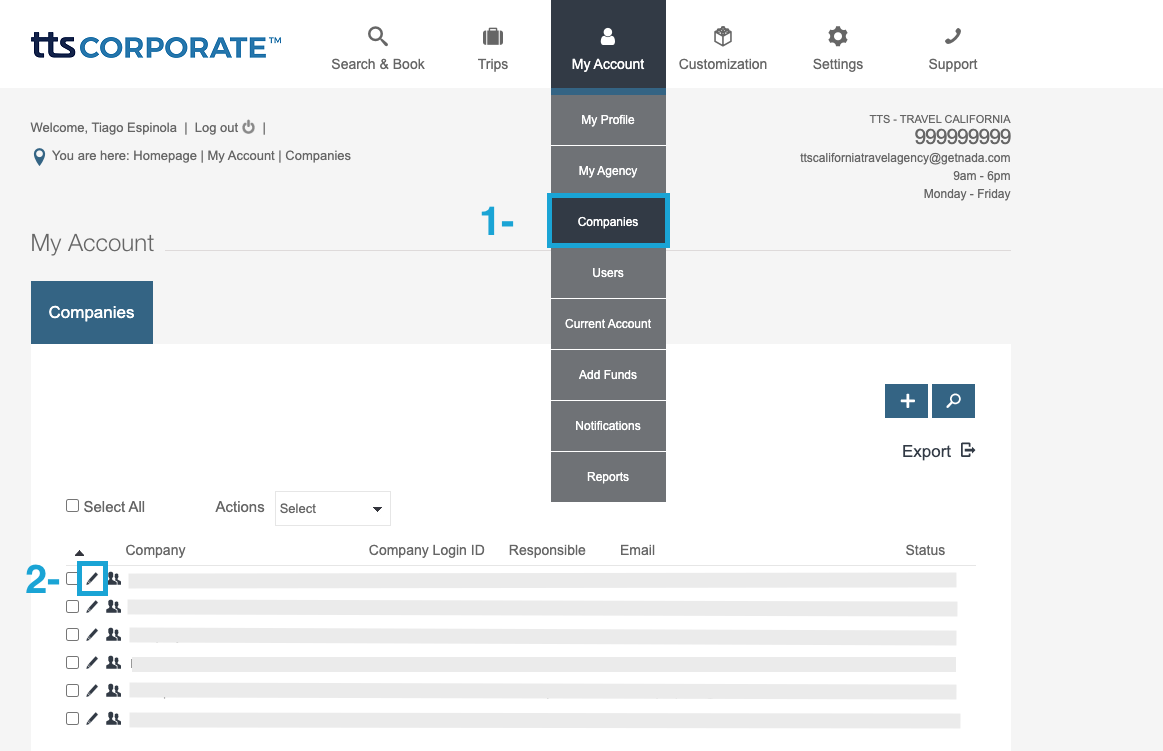Open Support with the phone icon
The image size is (1163, 751).
click(951, 35)
